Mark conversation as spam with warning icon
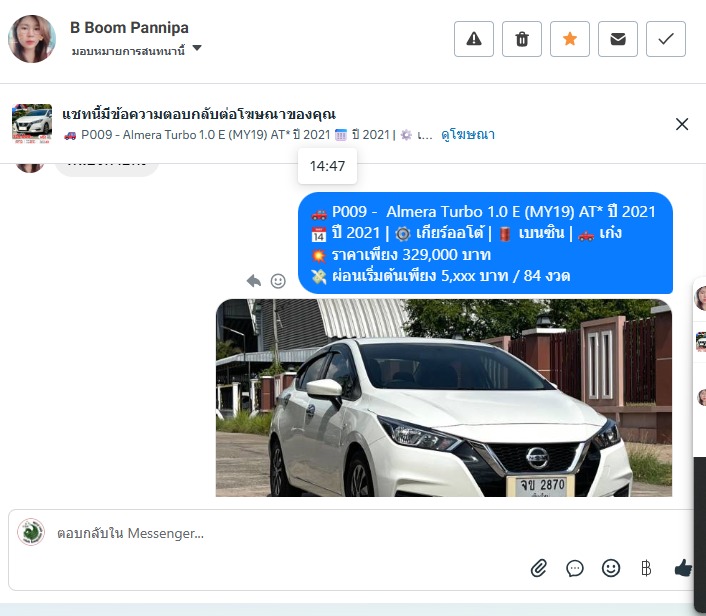This screenshot has width=706, height=616. (474, 39)
